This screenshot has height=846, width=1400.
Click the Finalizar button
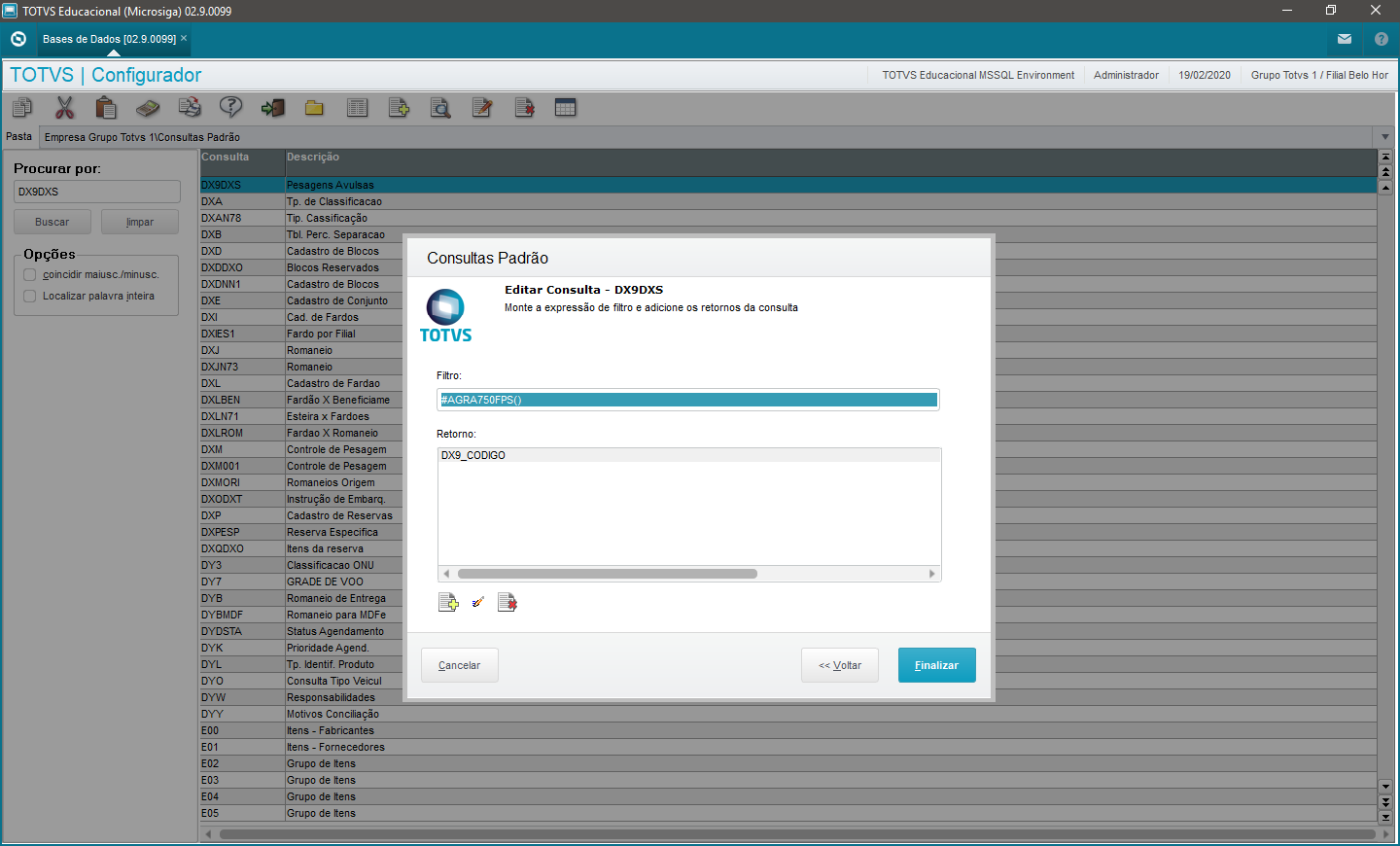pos(937,665)
